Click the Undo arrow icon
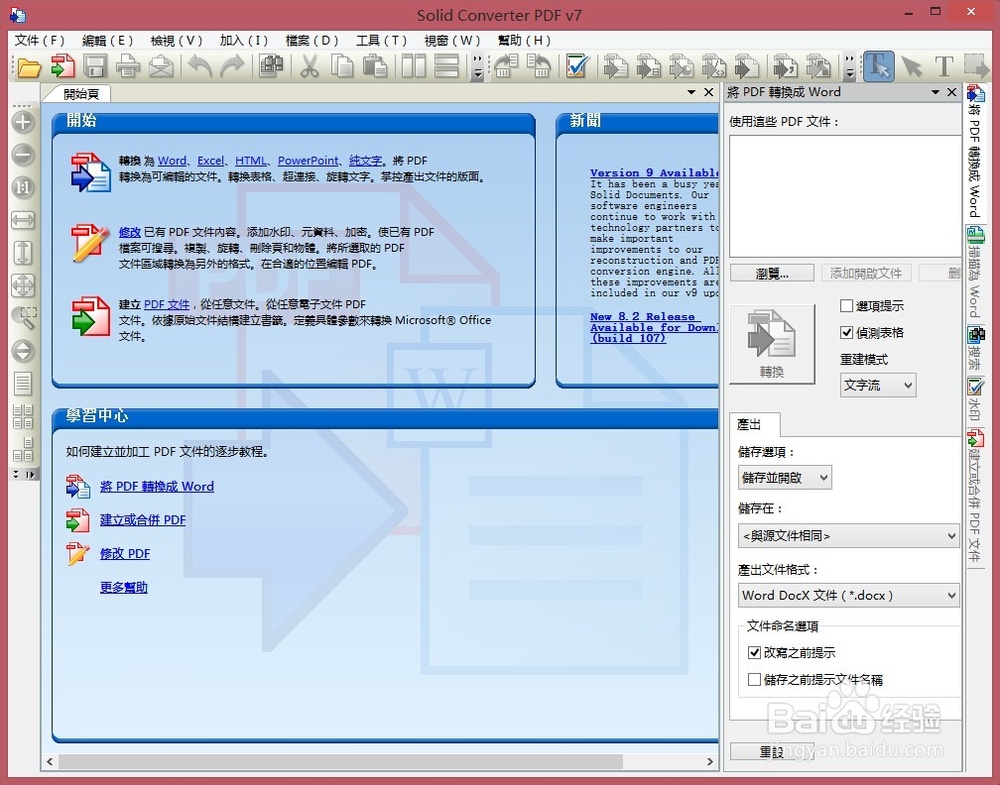This screenshot has height=785, width=1000. point(200,66)
